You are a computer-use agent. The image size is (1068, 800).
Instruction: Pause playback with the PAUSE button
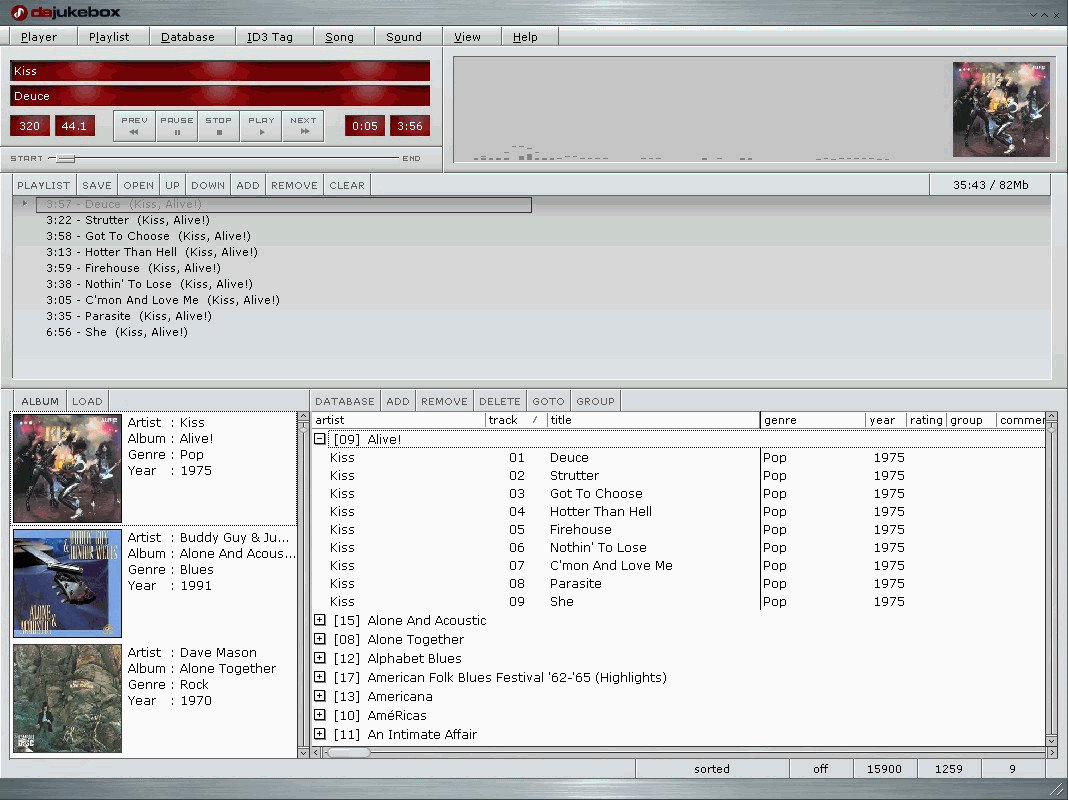176,126
